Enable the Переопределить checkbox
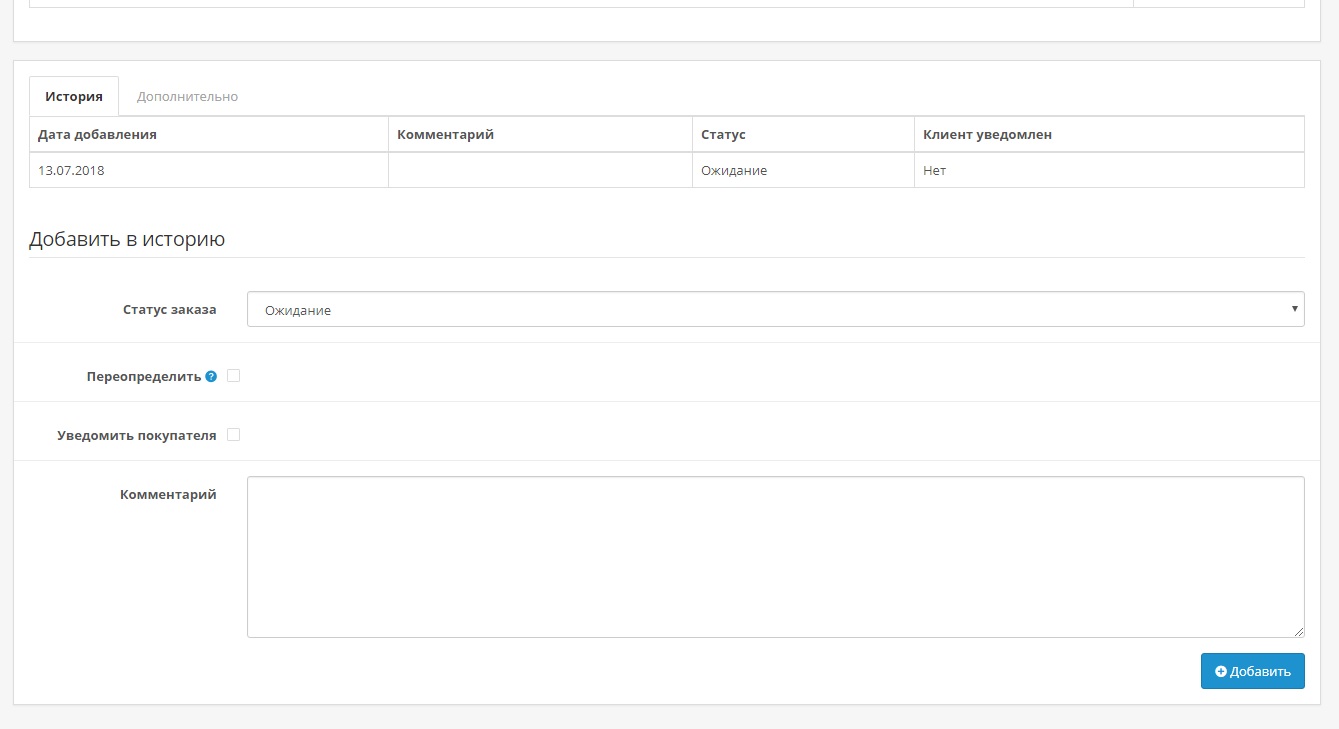Viewport: 1339px width, 729px height. point(233,376)
